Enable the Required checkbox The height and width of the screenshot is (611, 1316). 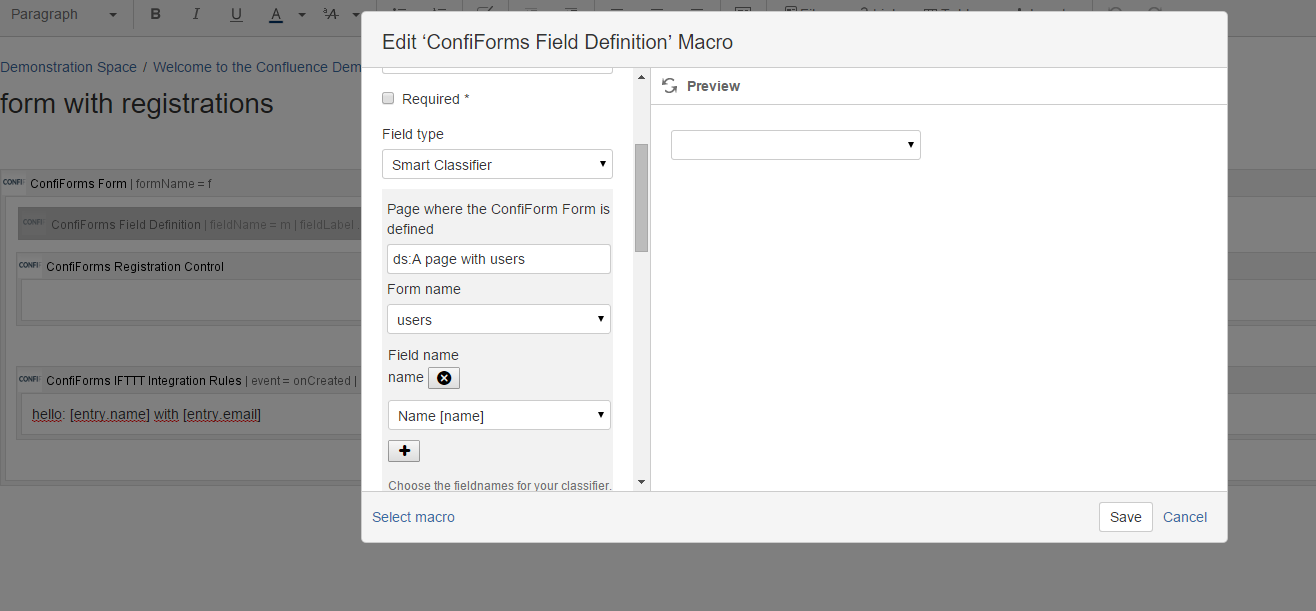pyautogui.click(x=388, y=98)
